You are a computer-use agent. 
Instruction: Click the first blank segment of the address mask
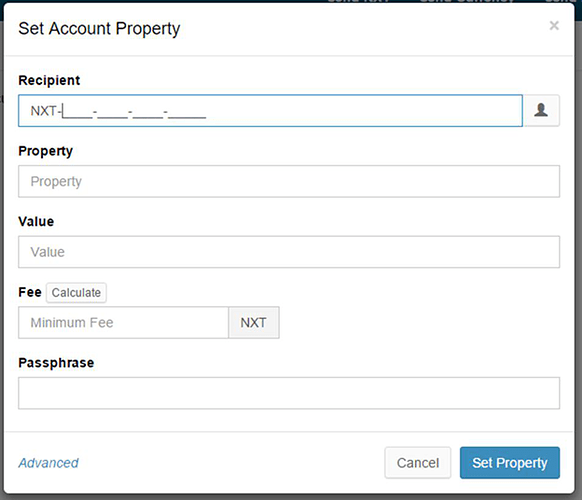click(78, 111)
